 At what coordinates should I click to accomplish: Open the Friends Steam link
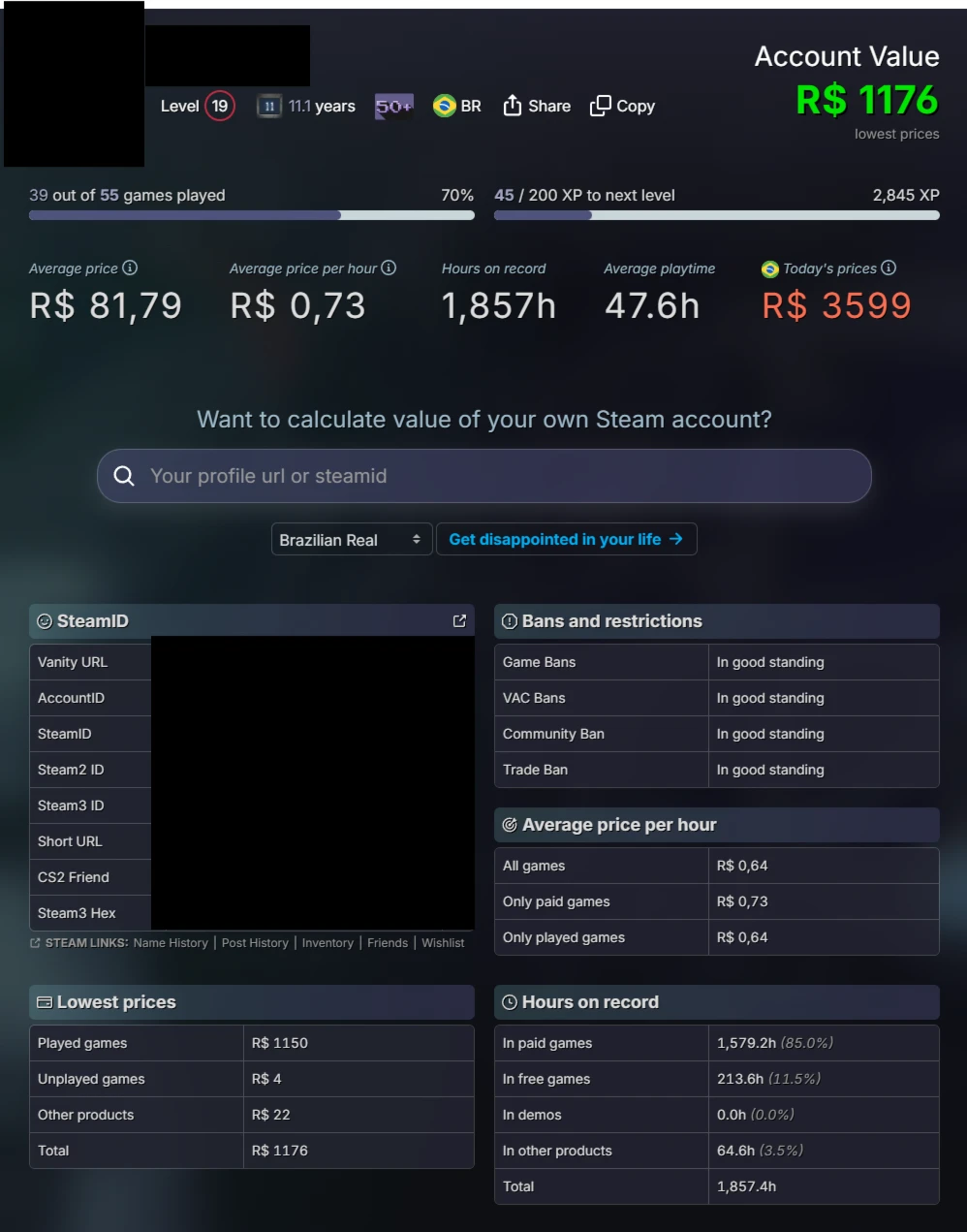[388, 942]
